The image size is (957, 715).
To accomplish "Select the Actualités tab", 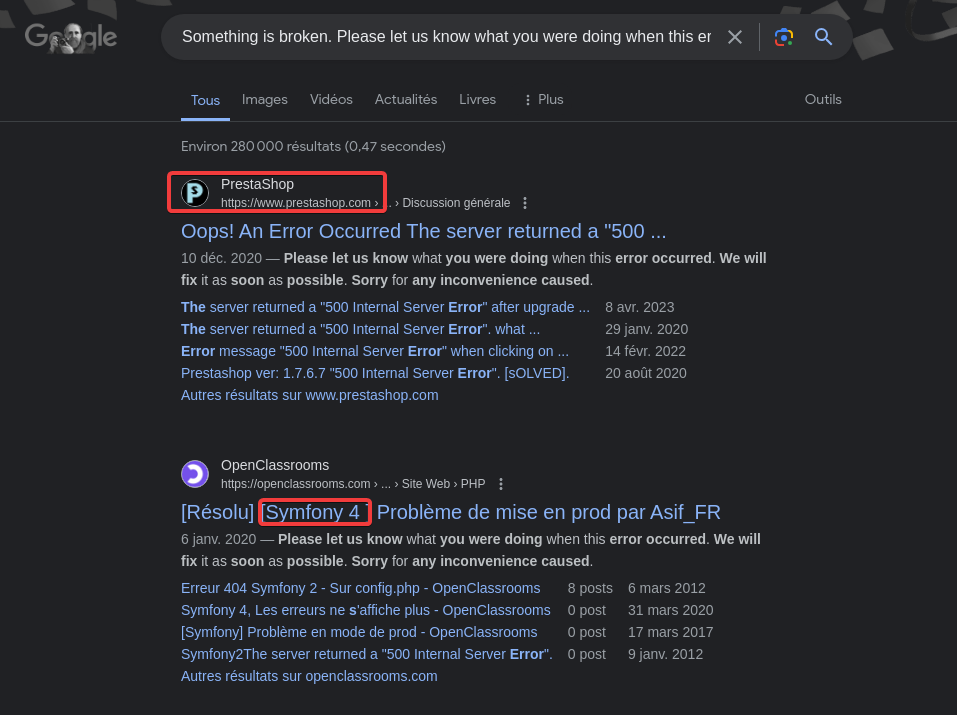I will pyautogui.click(x=406, y=100).
